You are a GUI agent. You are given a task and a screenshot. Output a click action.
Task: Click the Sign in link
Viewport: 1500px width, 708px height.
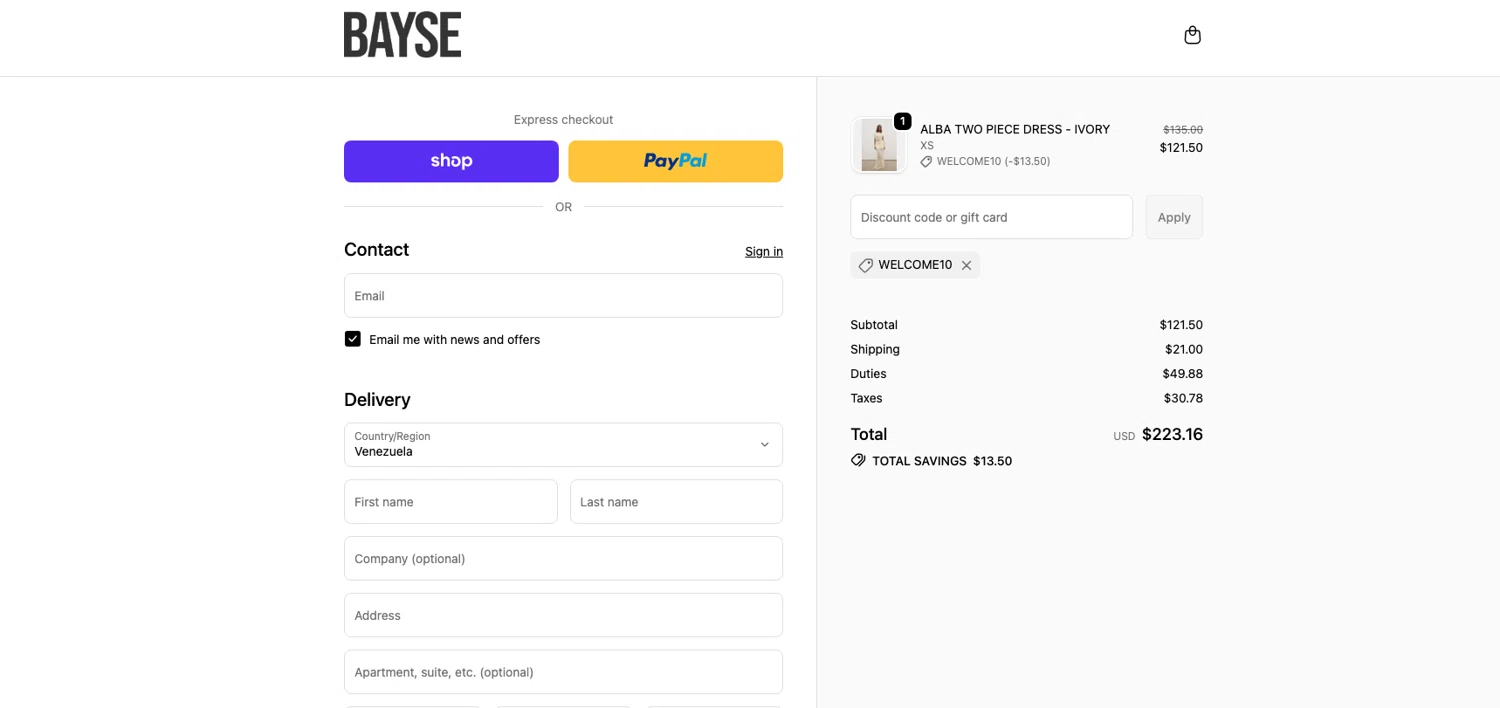764,251
